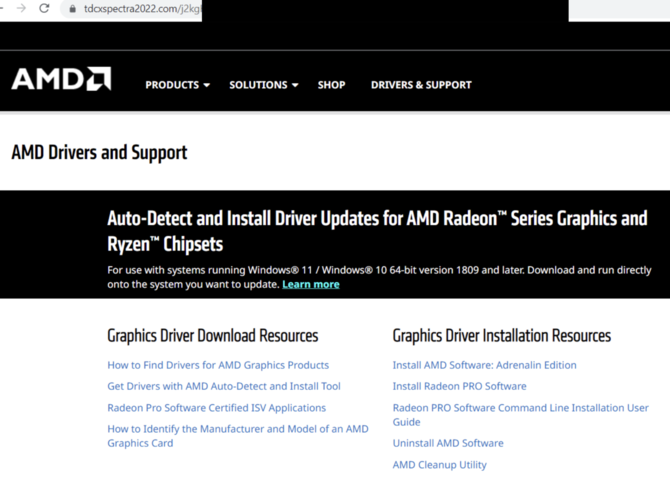Reload the page with refresh icon
Image resolution: width=670 pixels, height=478 pixels.
(x=44, y=8)
